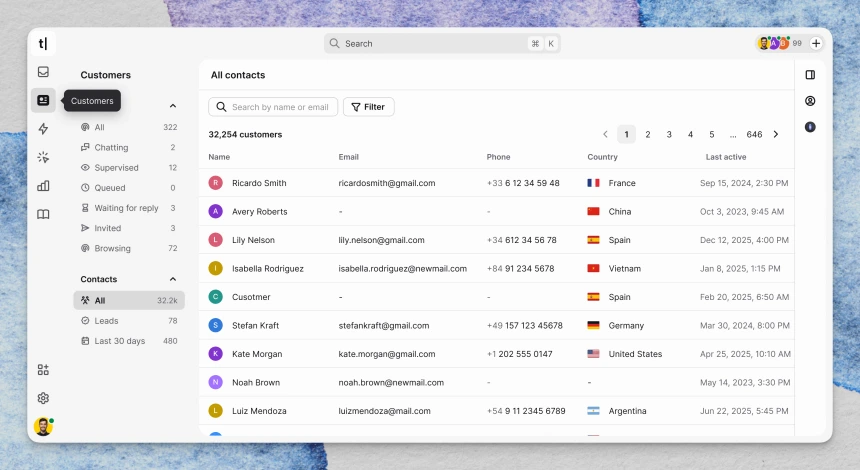The image size is (860, 470).
Task: Click the Germany flag icon
Action: 593,325
